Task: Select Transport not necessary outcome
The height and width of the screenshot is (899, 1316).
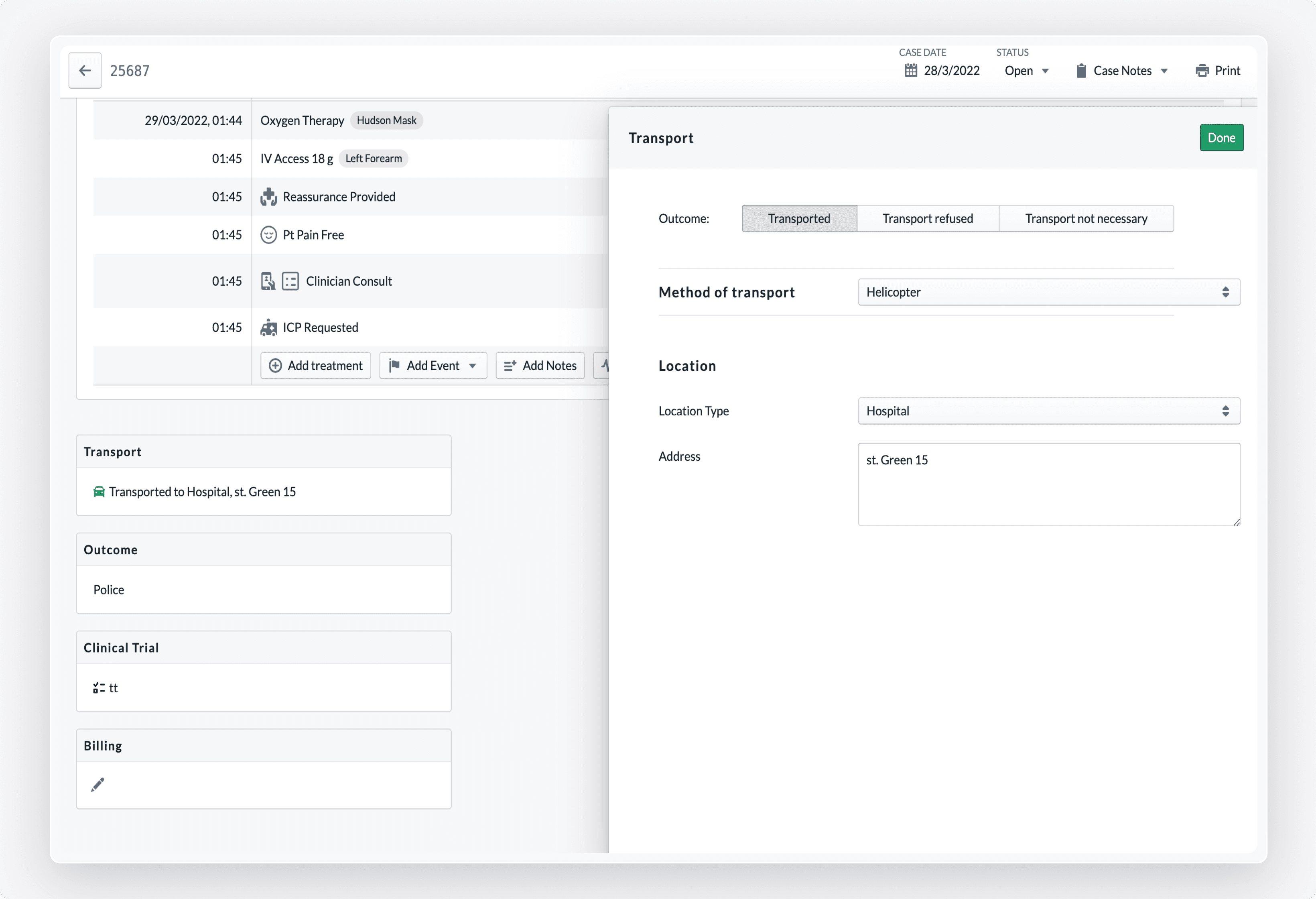Action: [x=1086, y=219]
